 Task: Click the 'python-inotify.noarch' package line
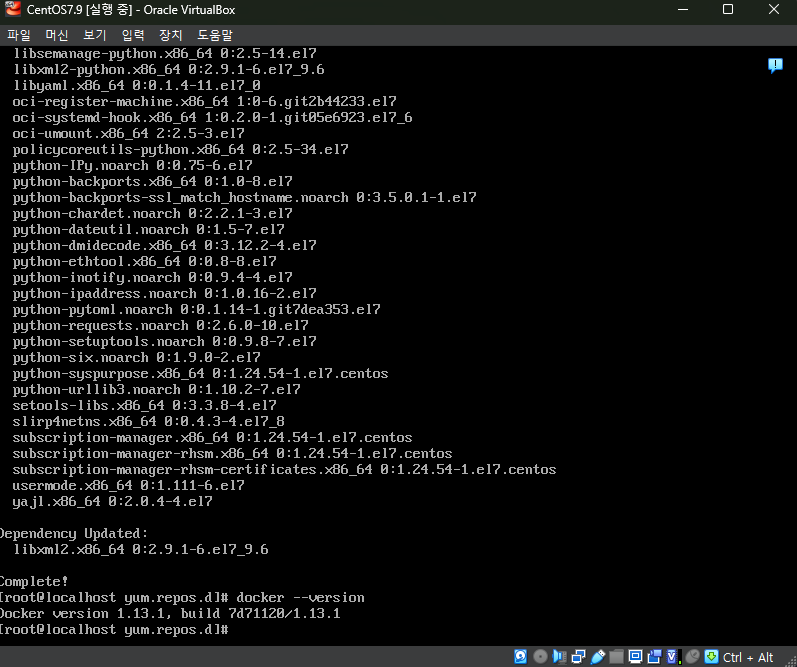[152, 277]
